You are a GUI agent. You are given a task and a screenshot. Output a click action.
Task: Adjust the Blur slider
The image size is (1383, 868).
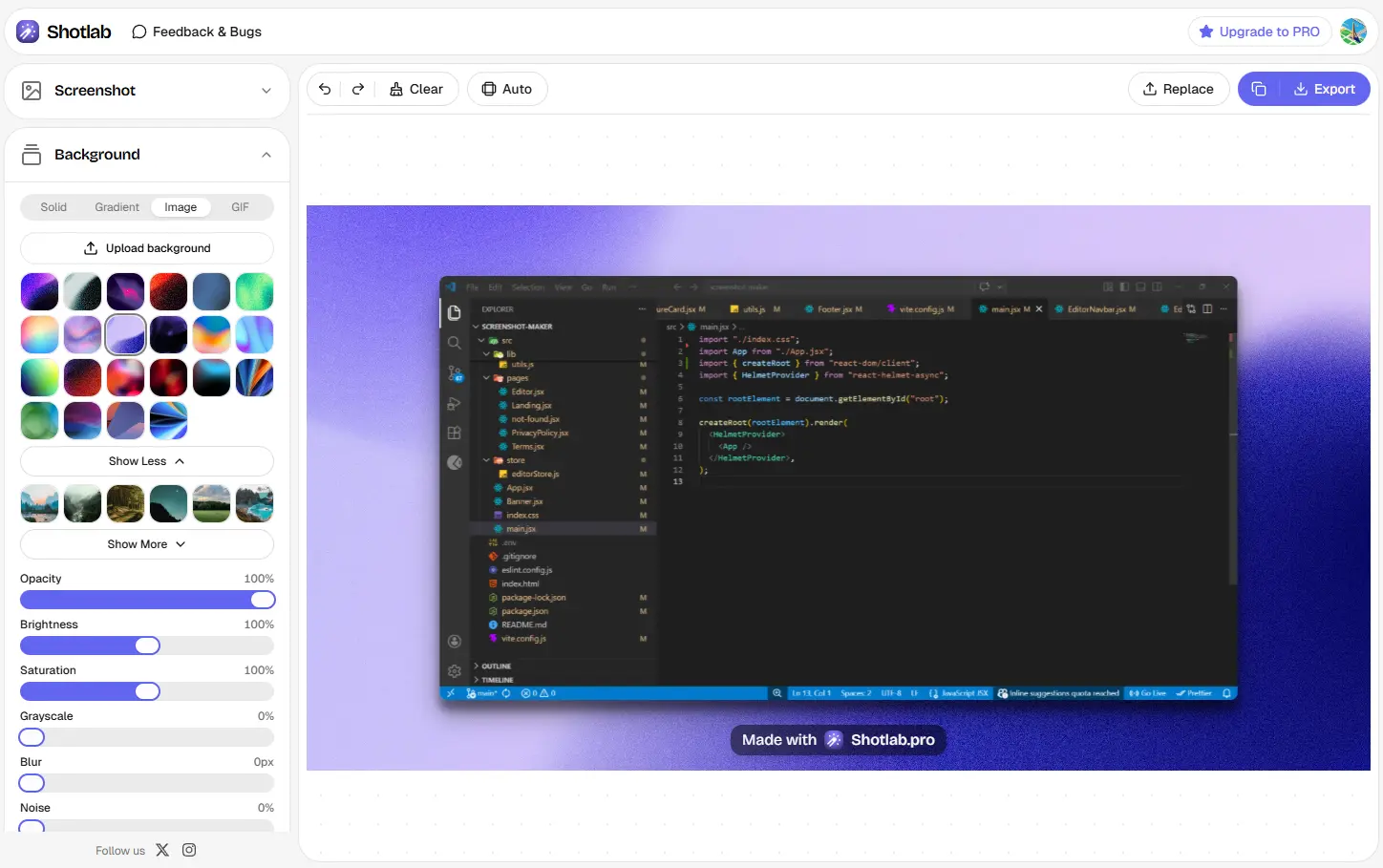click(x=147, y=783)
